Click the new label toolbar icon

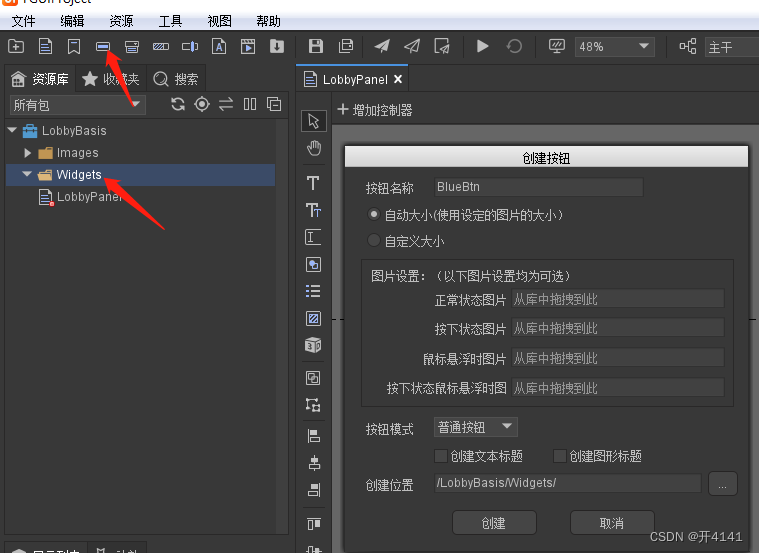[x=74, y=46]
